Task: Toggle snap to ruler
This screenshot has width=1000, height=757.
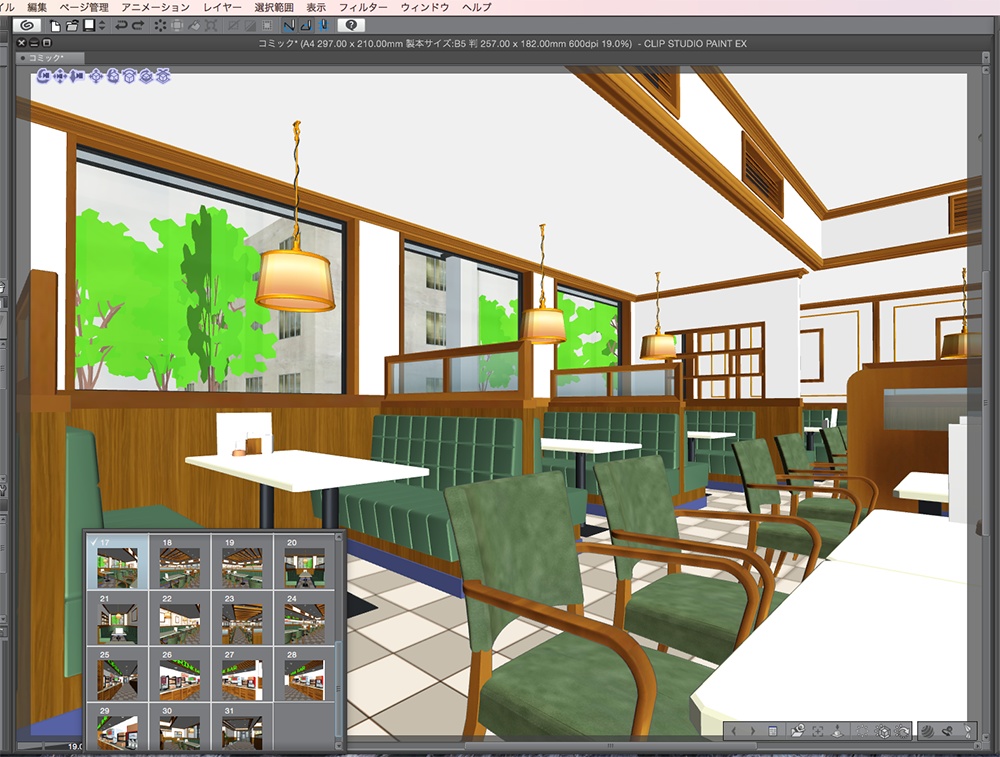Action: pyautogui.click(x=289, y=26)
